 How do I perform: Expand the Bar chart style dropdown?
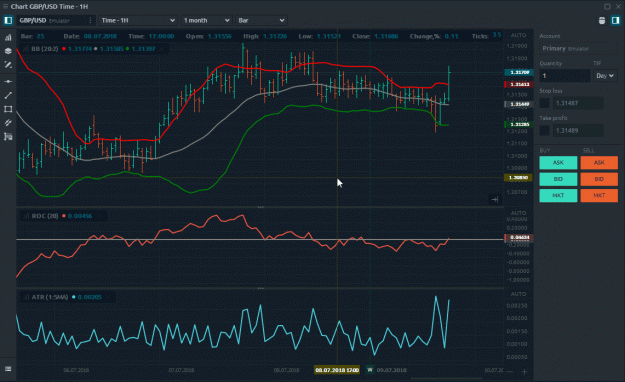(261, 20)
